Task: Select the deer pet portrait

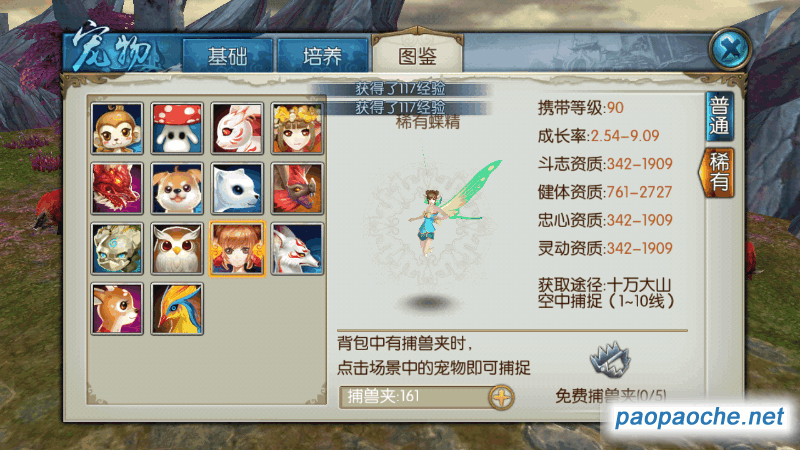Action: tap(117, 309)
